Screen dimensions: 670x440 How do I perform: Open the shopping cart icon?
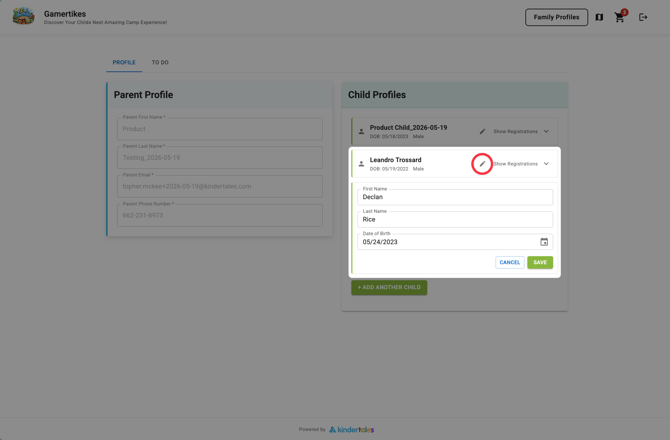click(x=620, y=17)
